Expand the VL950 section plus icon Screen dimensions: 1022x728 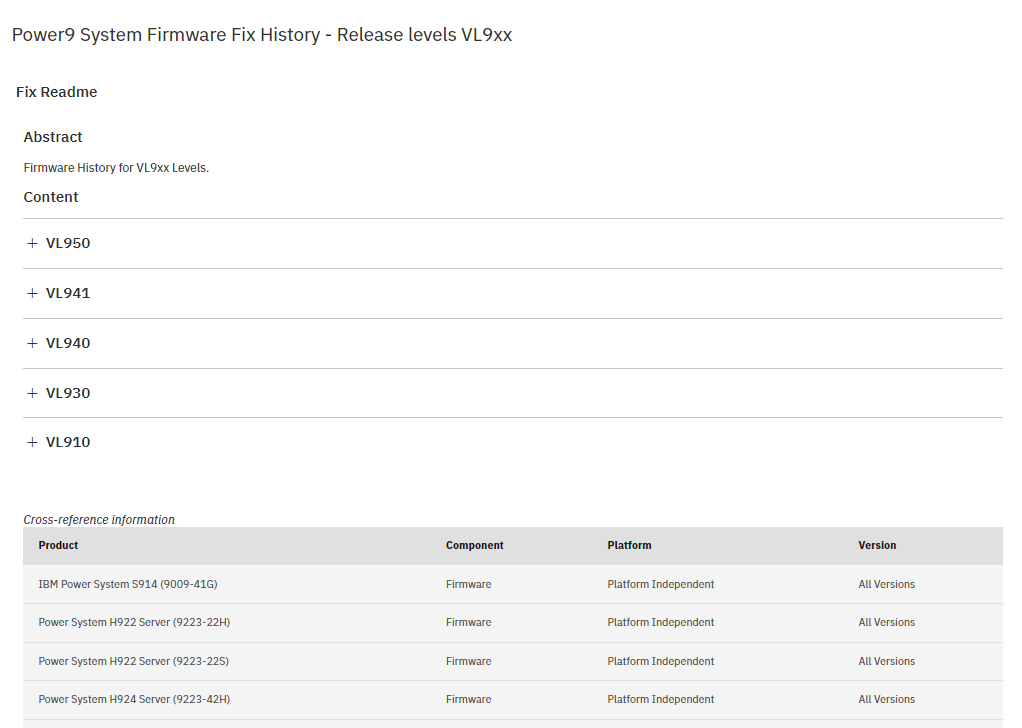(32, 243)
